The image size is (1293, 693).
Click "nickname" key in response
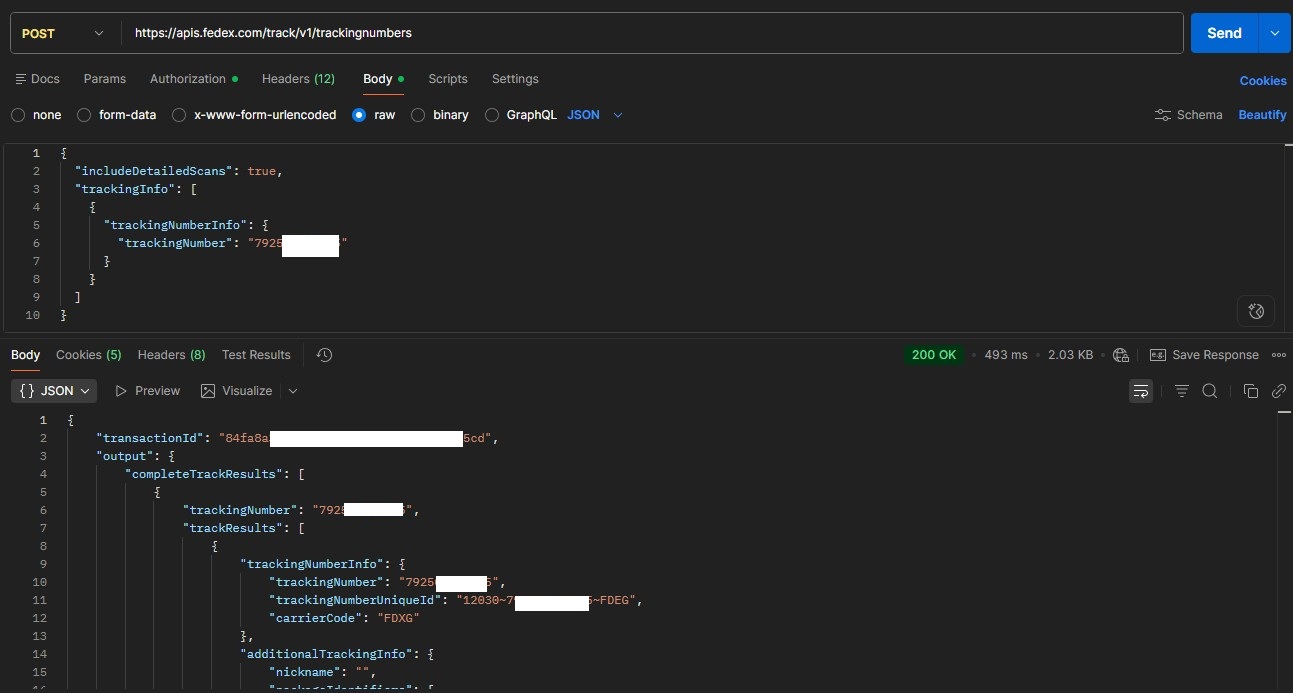305,672
